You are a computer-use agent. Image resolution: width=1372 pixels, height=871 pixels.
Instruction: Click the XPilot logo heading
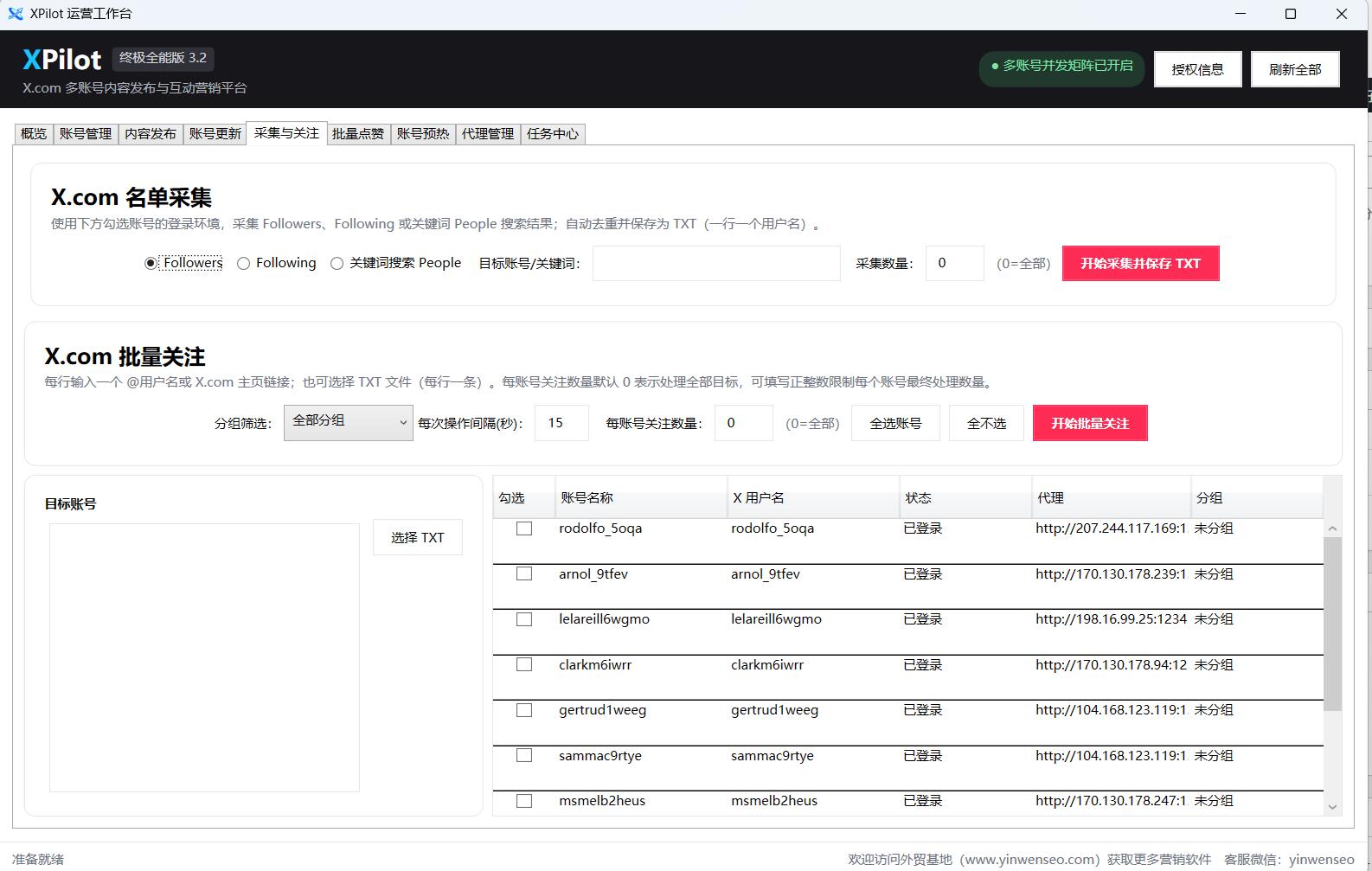[x=62, y=59]
